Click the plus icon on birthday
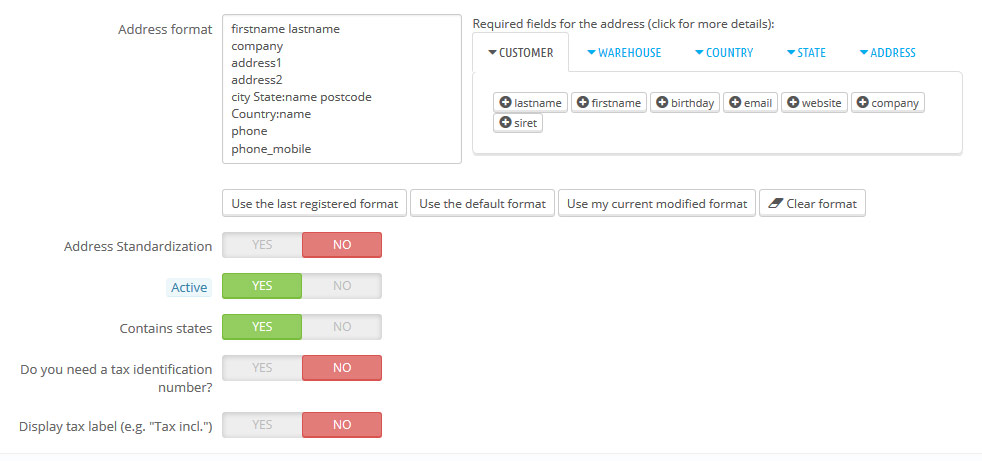 point(661,102)
